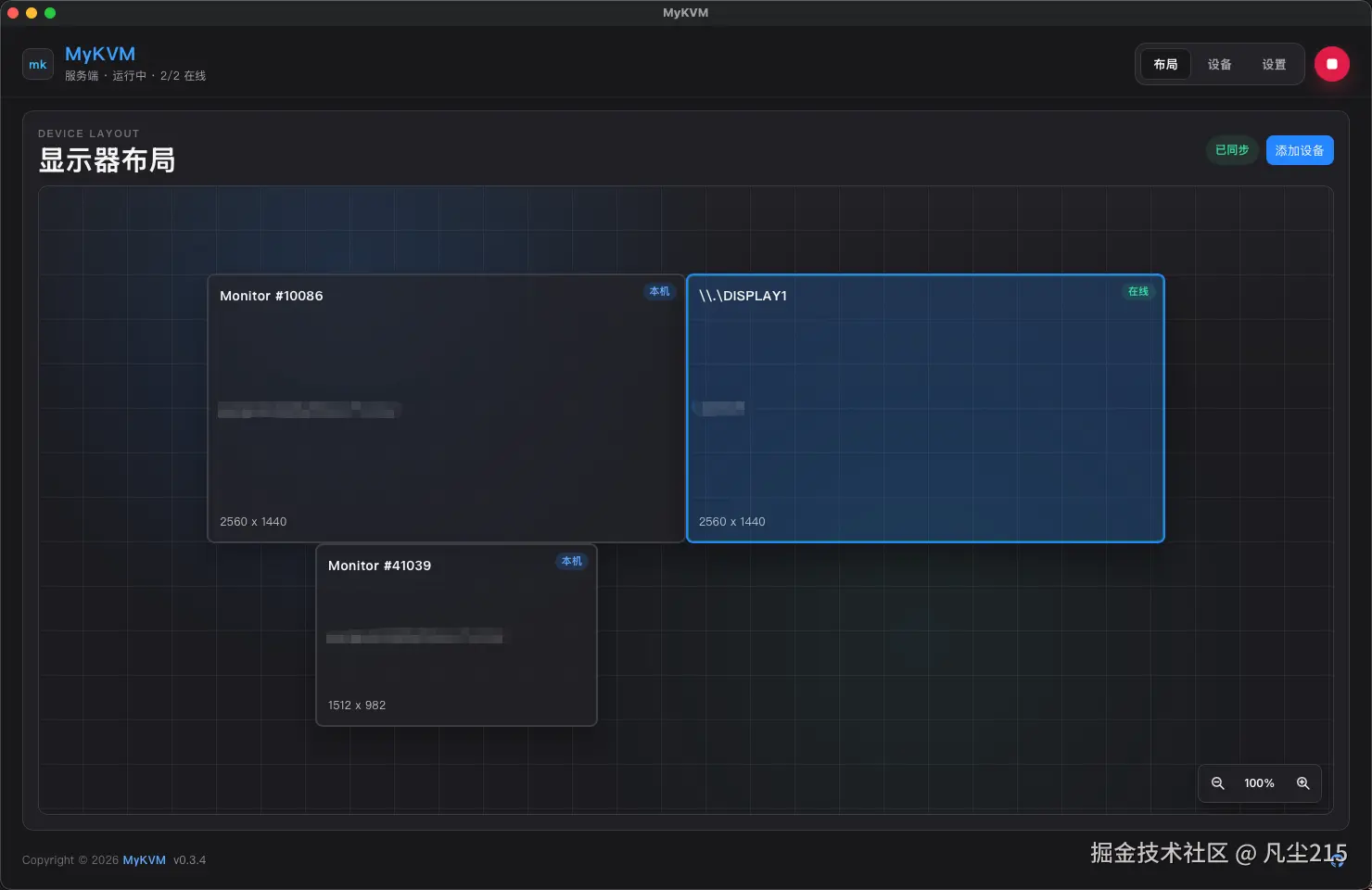The image size is (1372, 890).
Task: Switch to the 布局 tab
Action: click(x=1165, y=64)
